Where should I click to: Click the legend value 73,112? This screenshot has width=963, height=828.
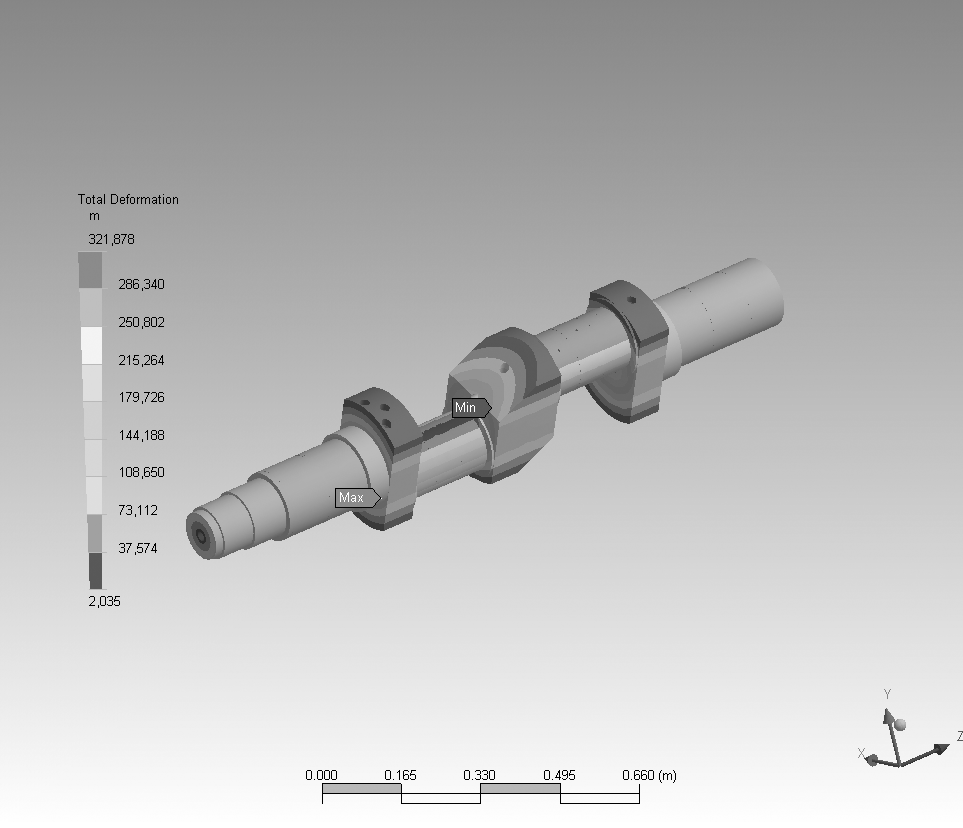click(x=138, y=510)
